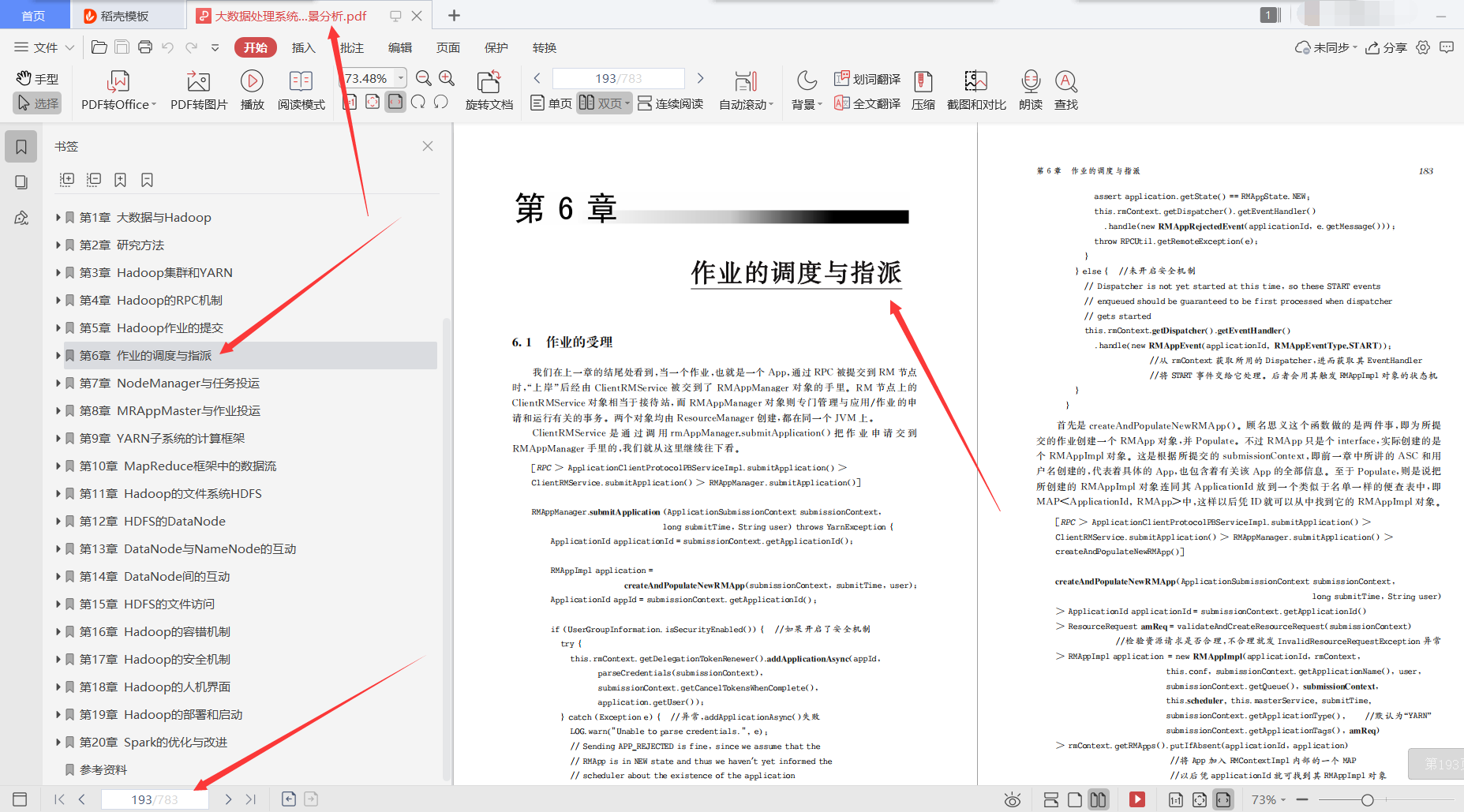1464x812 pixels.
Task: Open bookmark 参考资料
Action: [x=103, y=769]
